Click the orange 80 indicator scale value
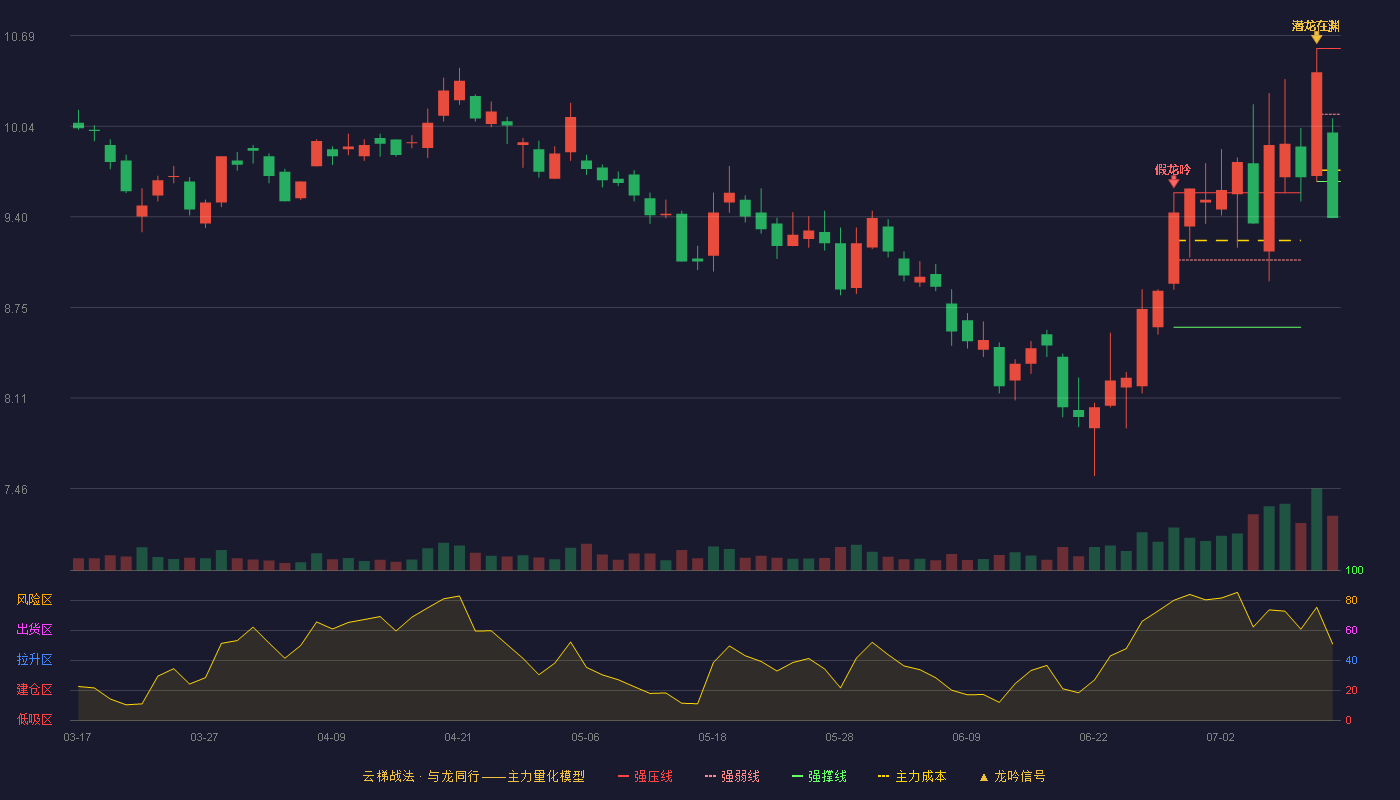Screen dimensions: 1400x800 tap(1351, 600)
